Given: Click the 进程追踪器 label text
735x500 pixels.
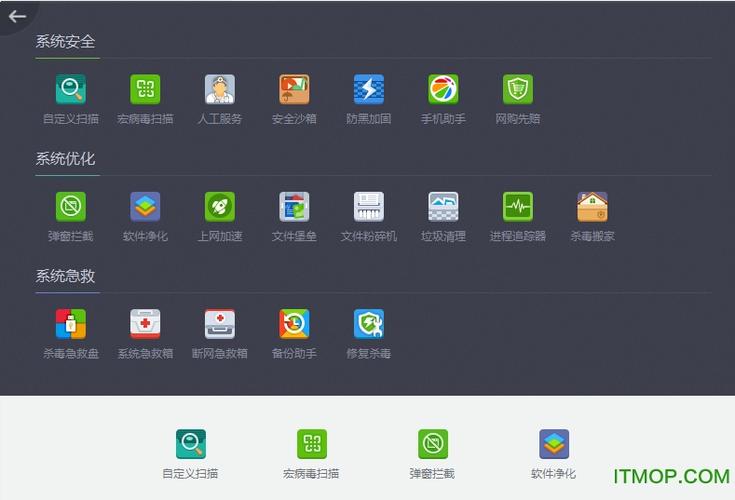Looking at the screenshot, I should 518,236.
